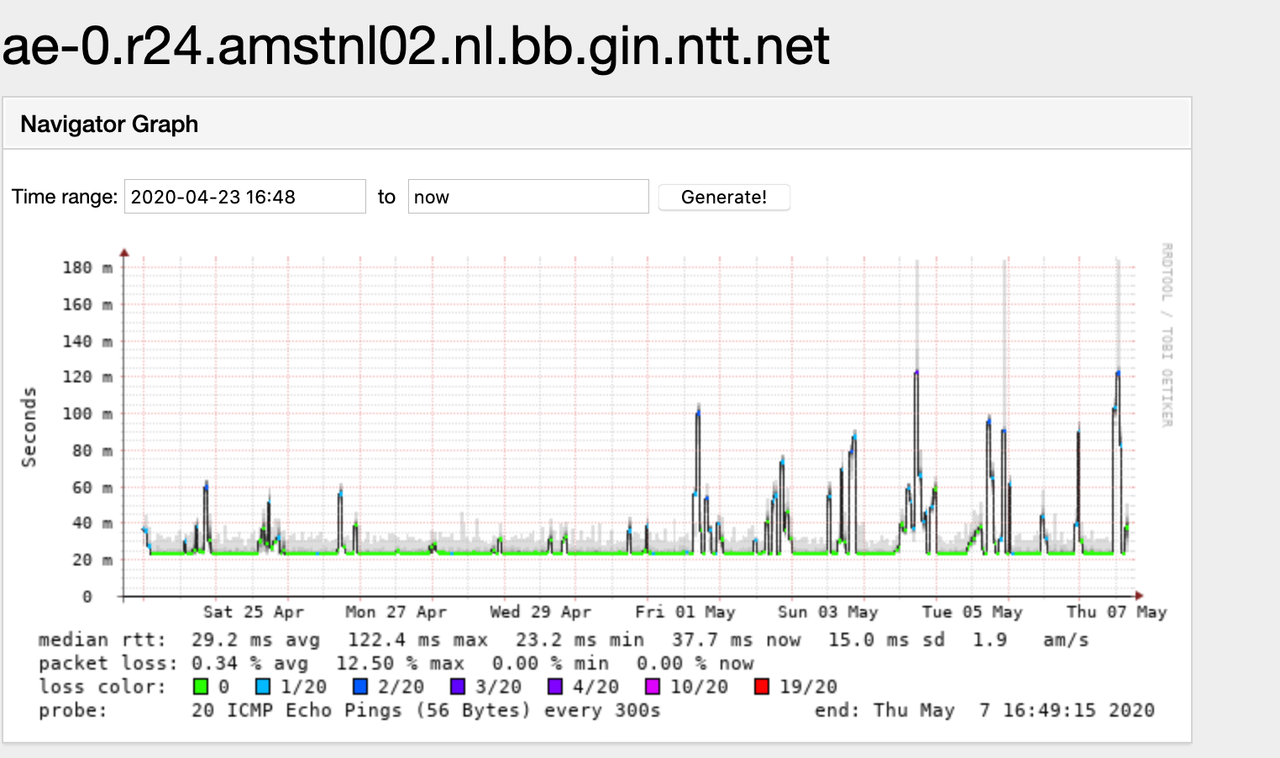Click the '180 m' y-axis label
The image size is (1280, 758).
(x=90, y=267)
